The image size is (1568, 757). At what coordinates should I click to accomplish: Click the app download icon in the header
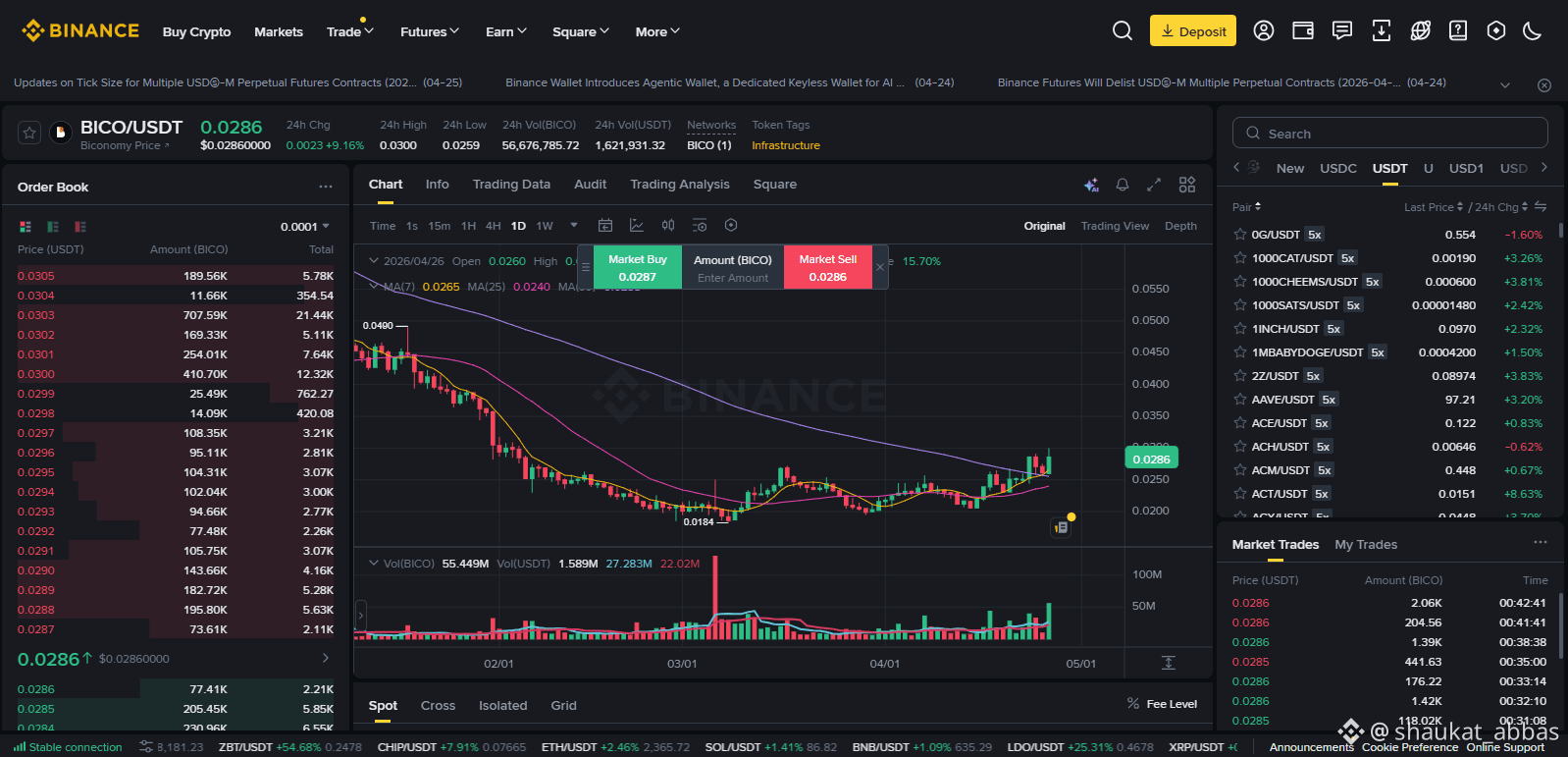1382,30
